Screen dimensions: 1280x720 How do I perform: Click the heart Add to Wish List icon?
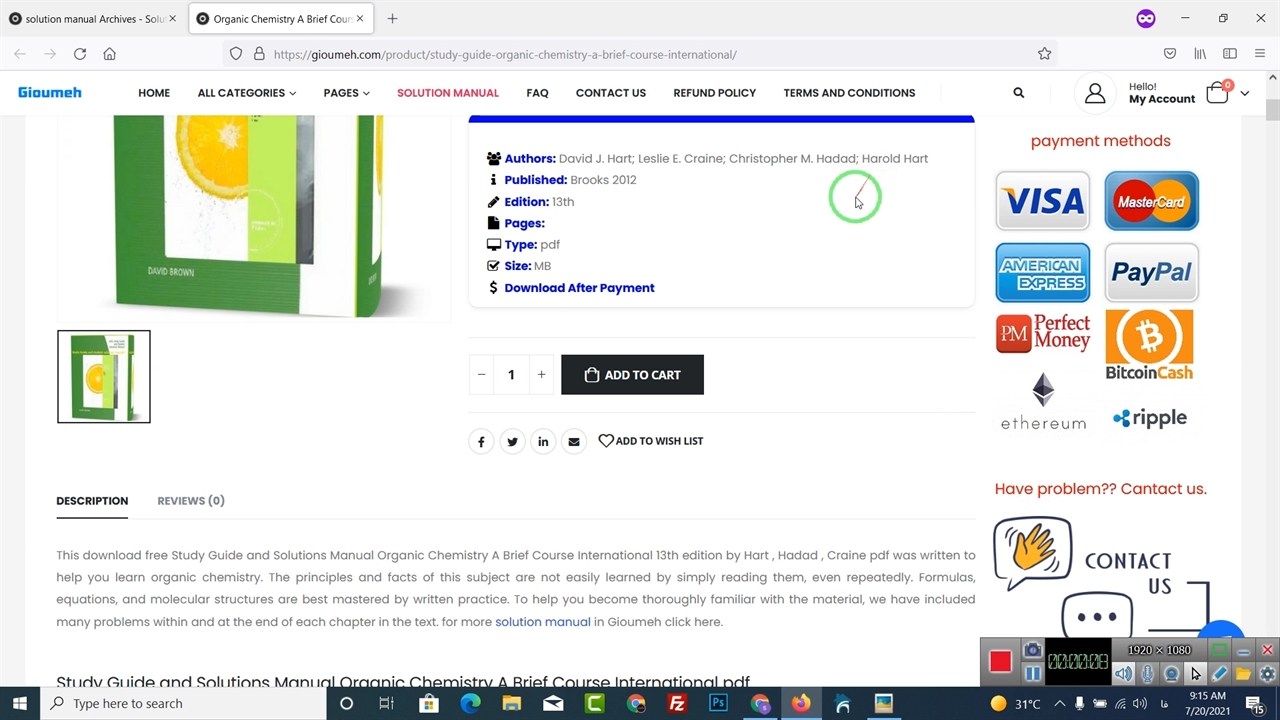point(606,440)
